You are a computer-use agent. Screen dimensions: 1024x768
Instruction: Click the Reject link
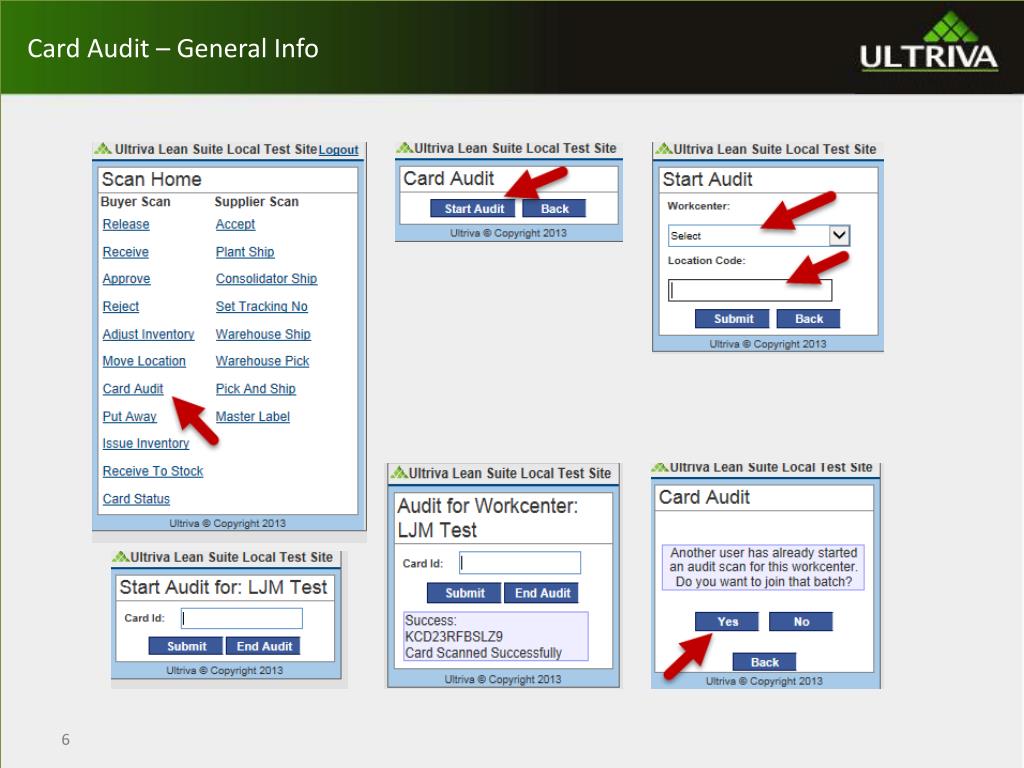click(x=121, y=306)
